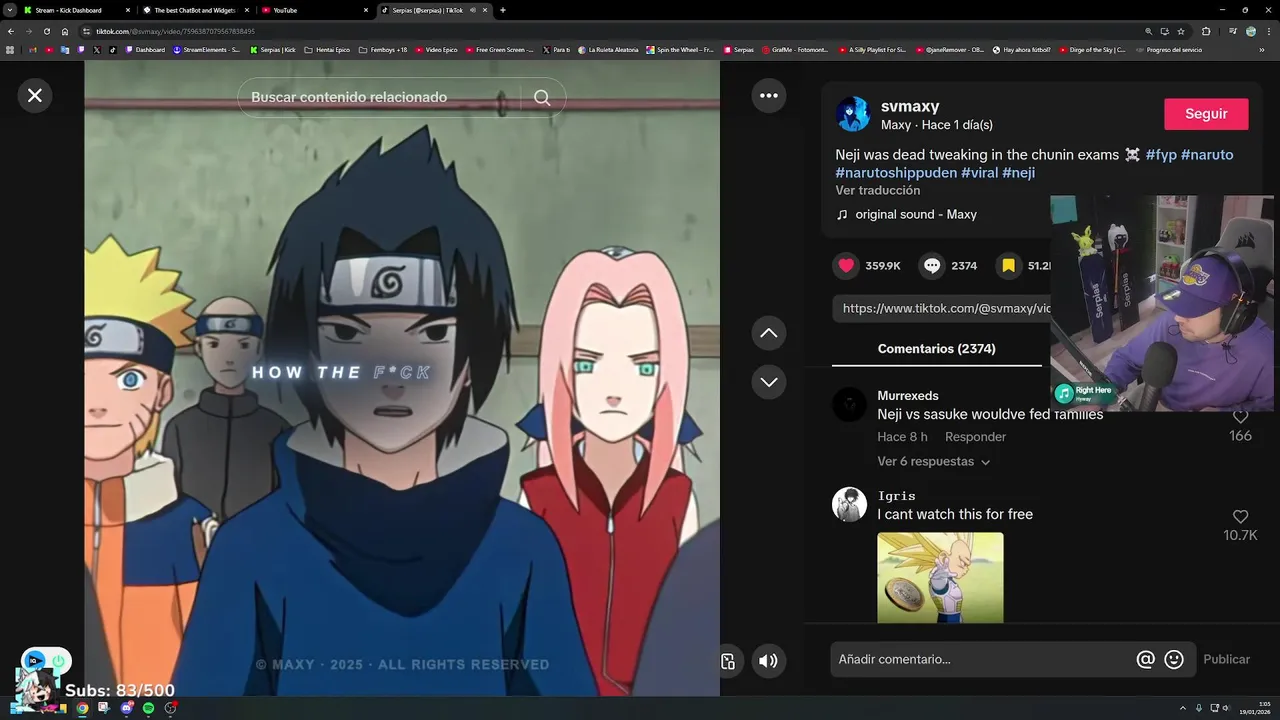Open the 'La Ruleta Aleatoria' bookmark
1280x720 pixels.
pos(610,49)
